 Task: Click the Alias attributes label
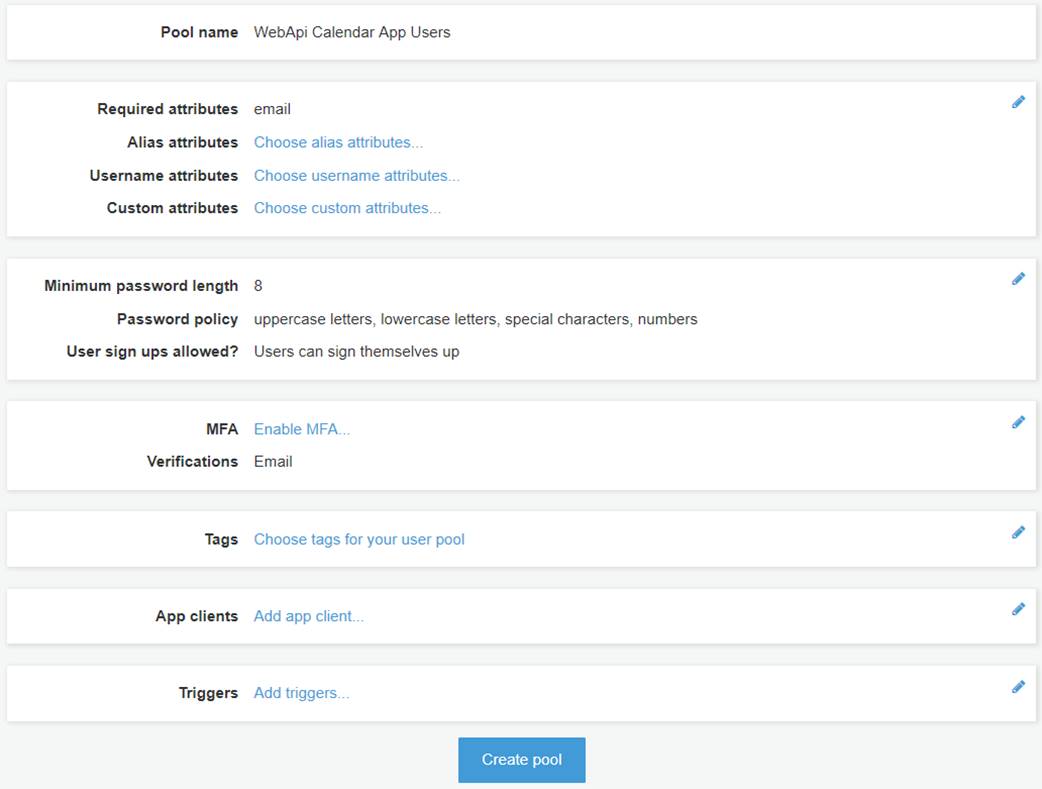[x=183, y=142]
